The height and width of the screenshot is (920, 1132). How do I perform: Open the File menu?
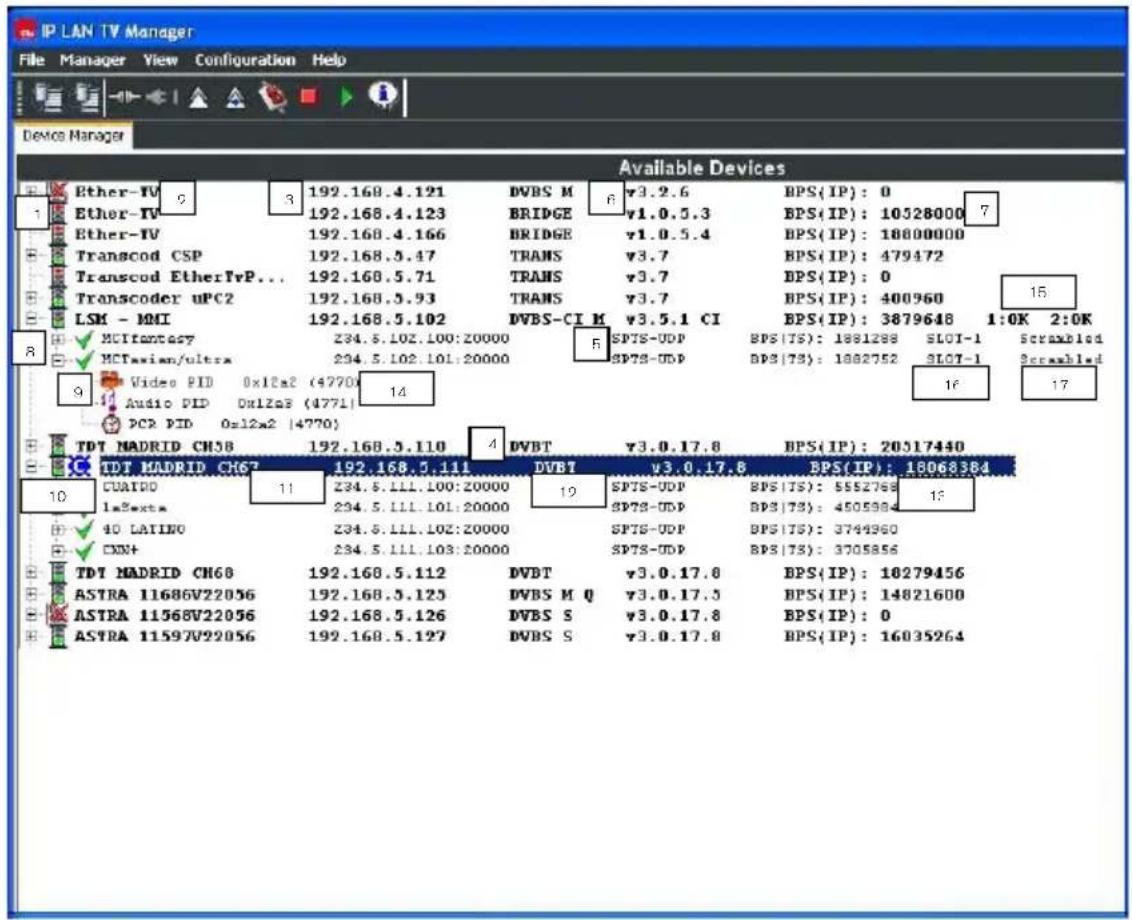[32, 60]
